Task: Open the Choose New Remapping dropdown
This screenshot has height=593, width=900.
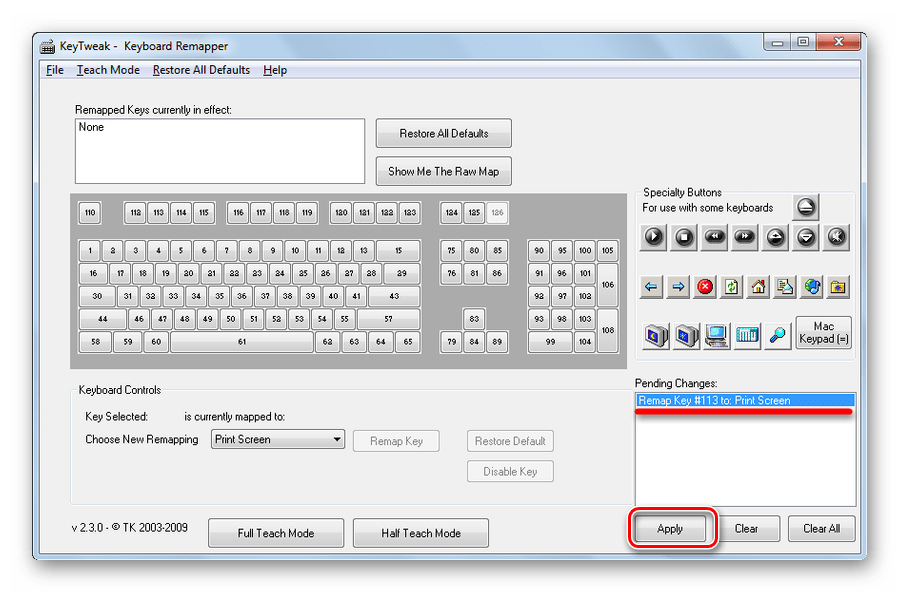Action: (x=278, y=439)
